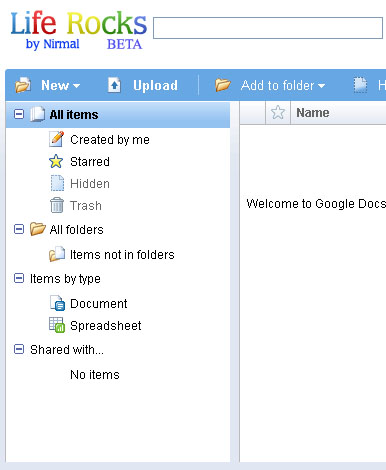This screenshot has height=470, width=386.
Task: Select the Shared with... heading
Action: (x=67, y=350)
